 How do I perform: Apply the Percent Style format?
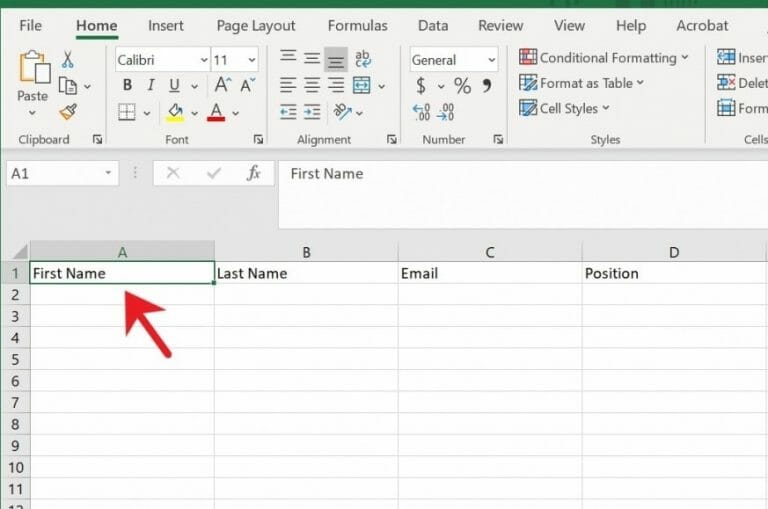click(462, 86)
